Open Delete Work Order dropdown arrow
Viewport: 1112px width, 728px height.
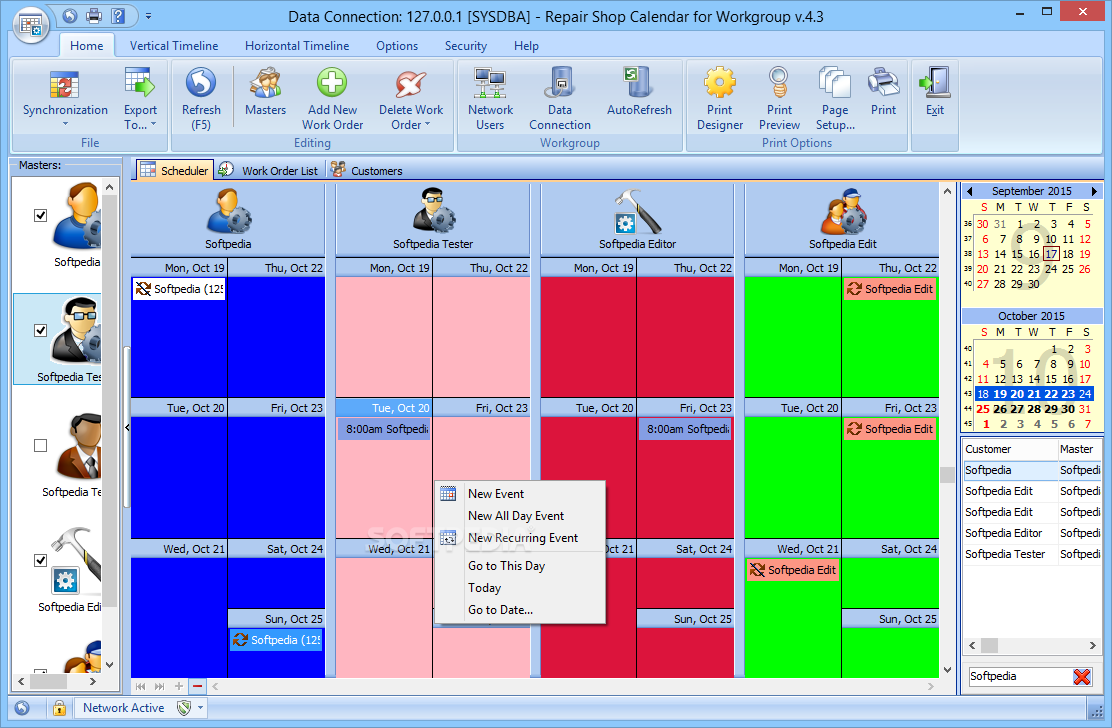tap(428, 125)
